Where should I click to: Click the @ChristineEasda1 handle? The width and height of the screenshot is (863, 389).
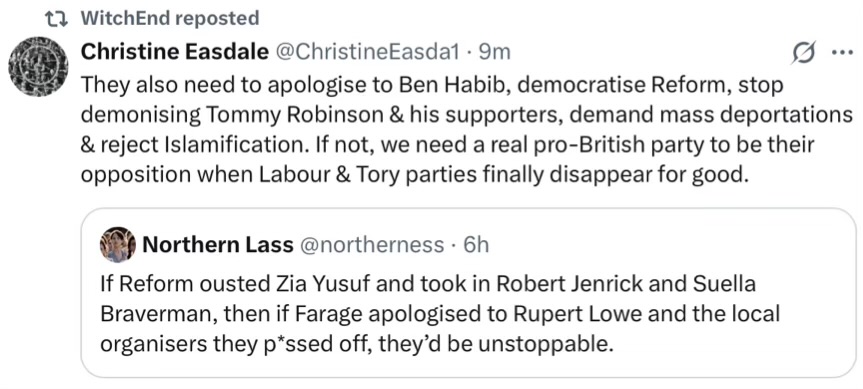pyautogui.click(x=367, y=52)
